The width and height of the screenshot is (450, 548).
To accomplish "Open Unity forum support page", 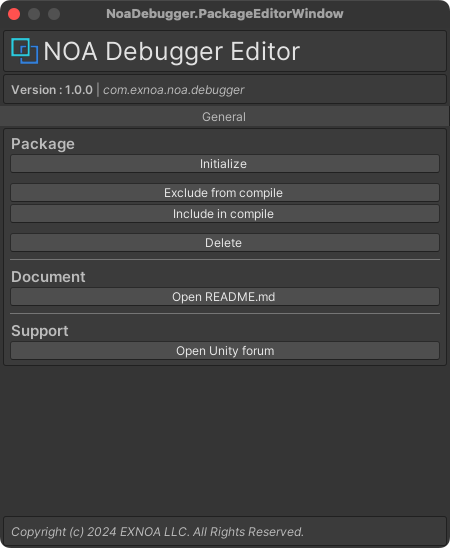I will tap(225, 351).
